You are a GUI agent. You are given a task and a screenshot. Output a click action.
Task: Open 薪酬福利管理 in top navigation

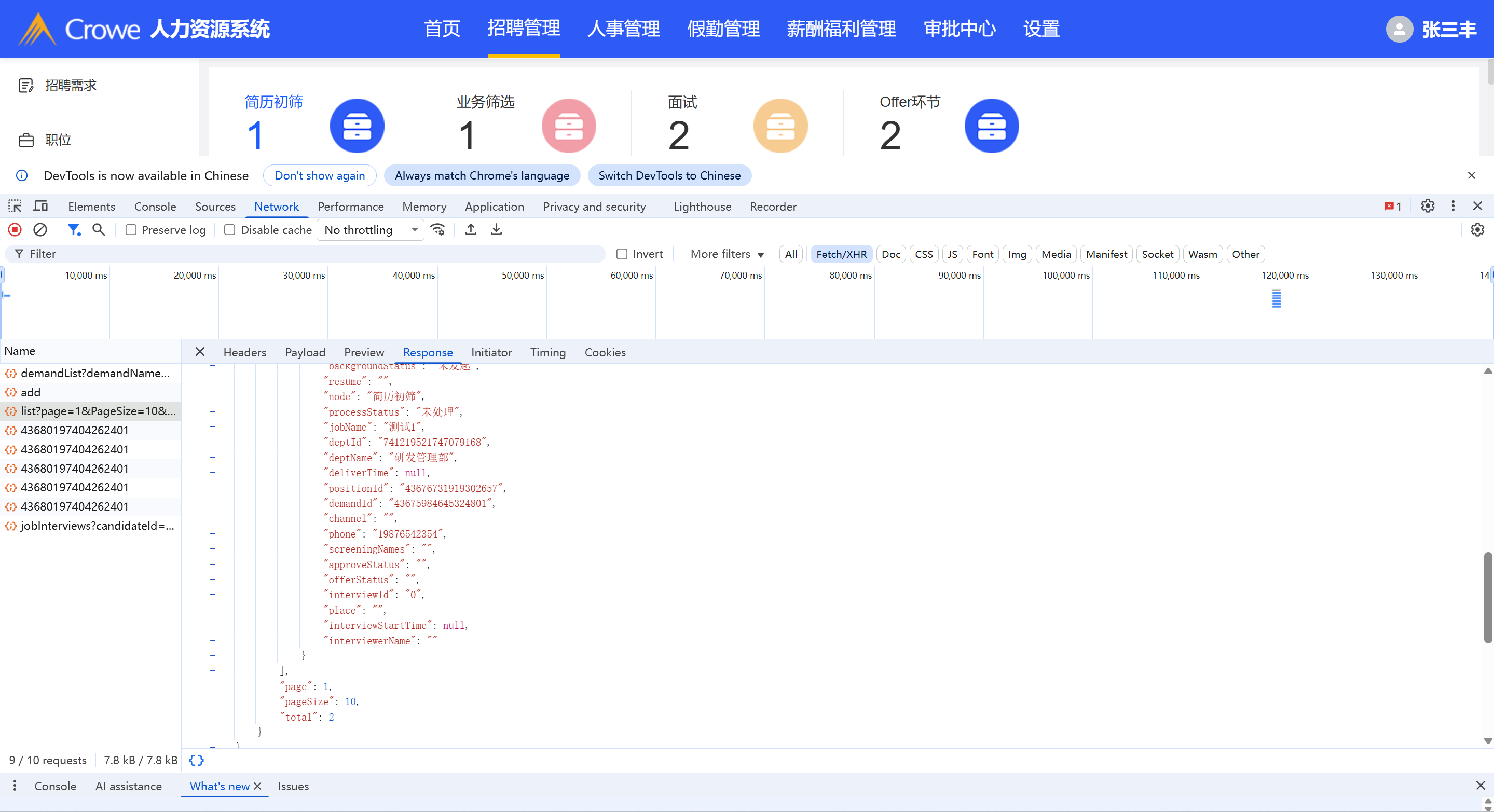click(841, 29)
